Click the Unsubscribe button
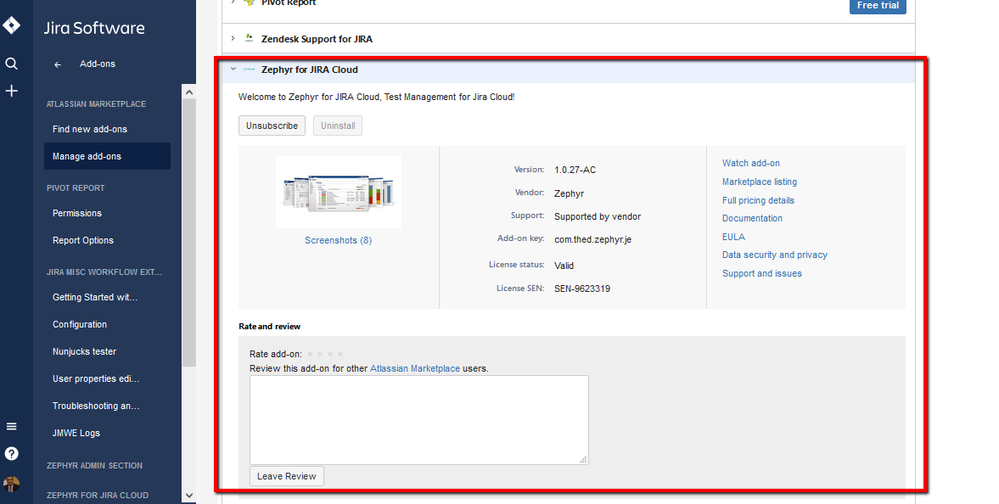The width and height of the screenshot is (999, 504). click(272, 126)
